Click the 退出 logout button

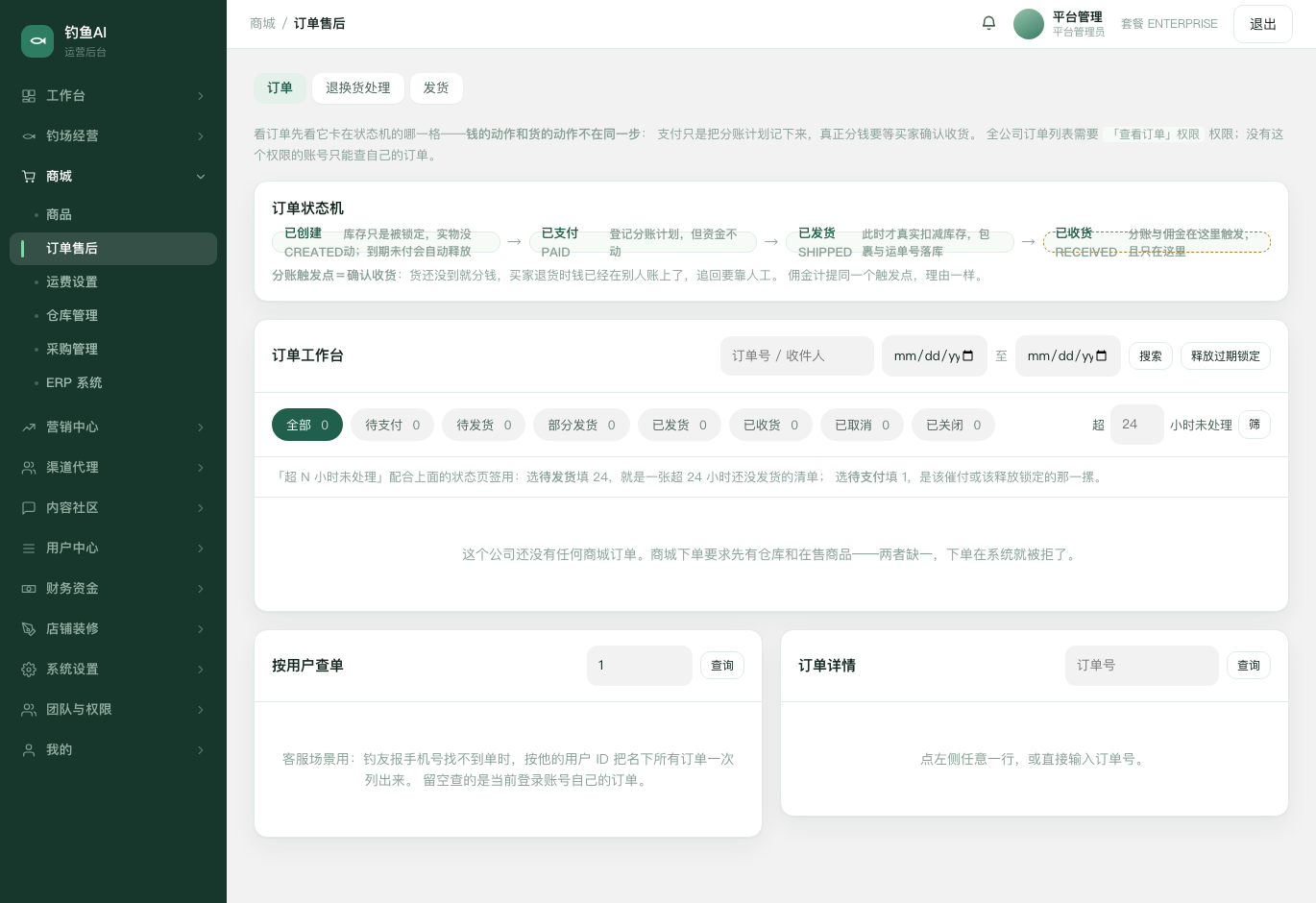click(1263, 24)
